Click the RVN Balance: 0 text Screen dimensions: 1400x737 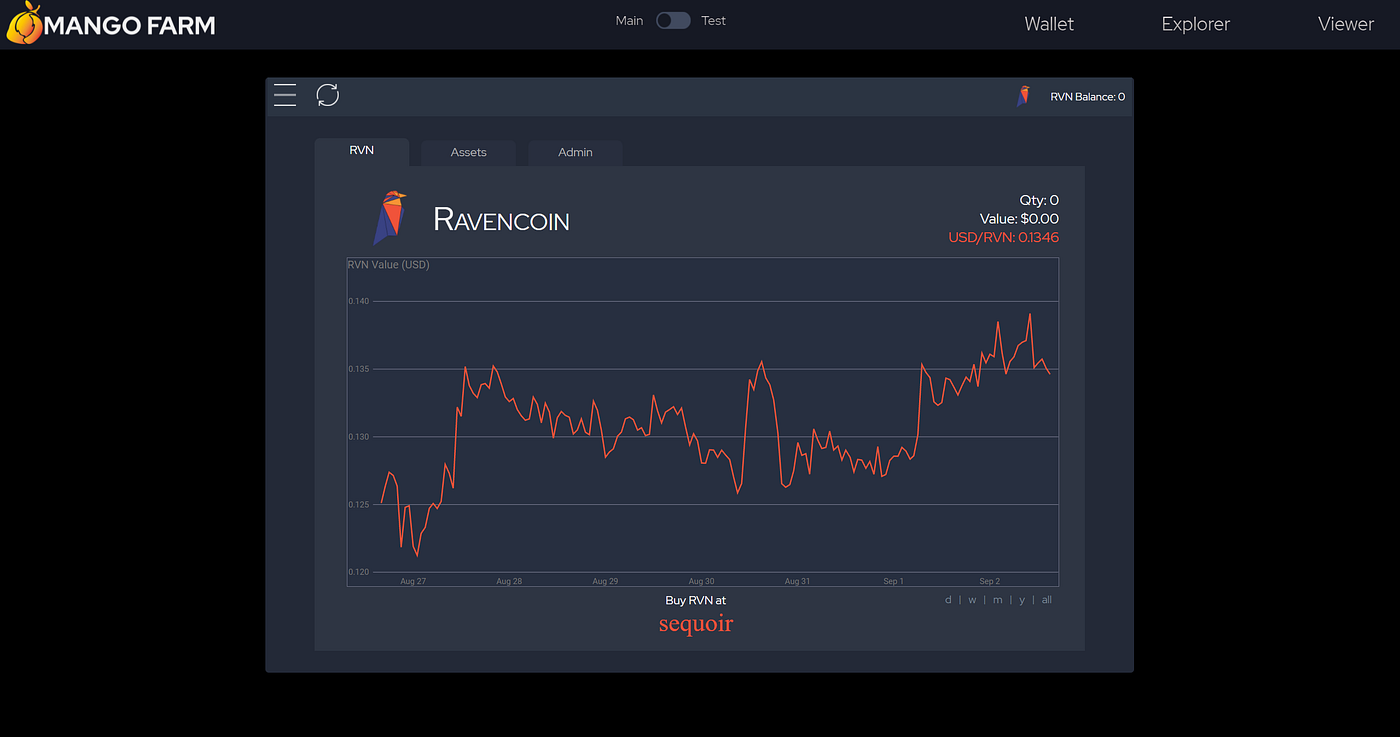(1087, 97)
